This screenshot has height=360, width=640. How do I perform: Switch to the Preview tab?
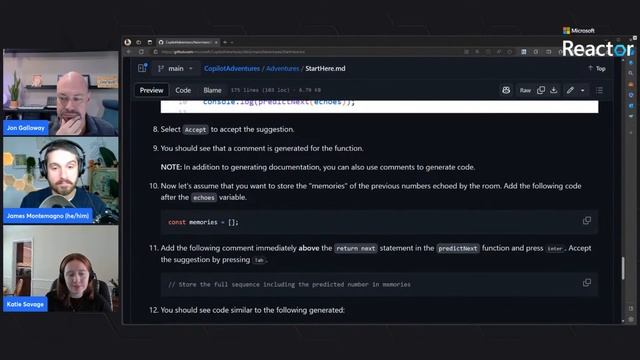pos(151,90)
